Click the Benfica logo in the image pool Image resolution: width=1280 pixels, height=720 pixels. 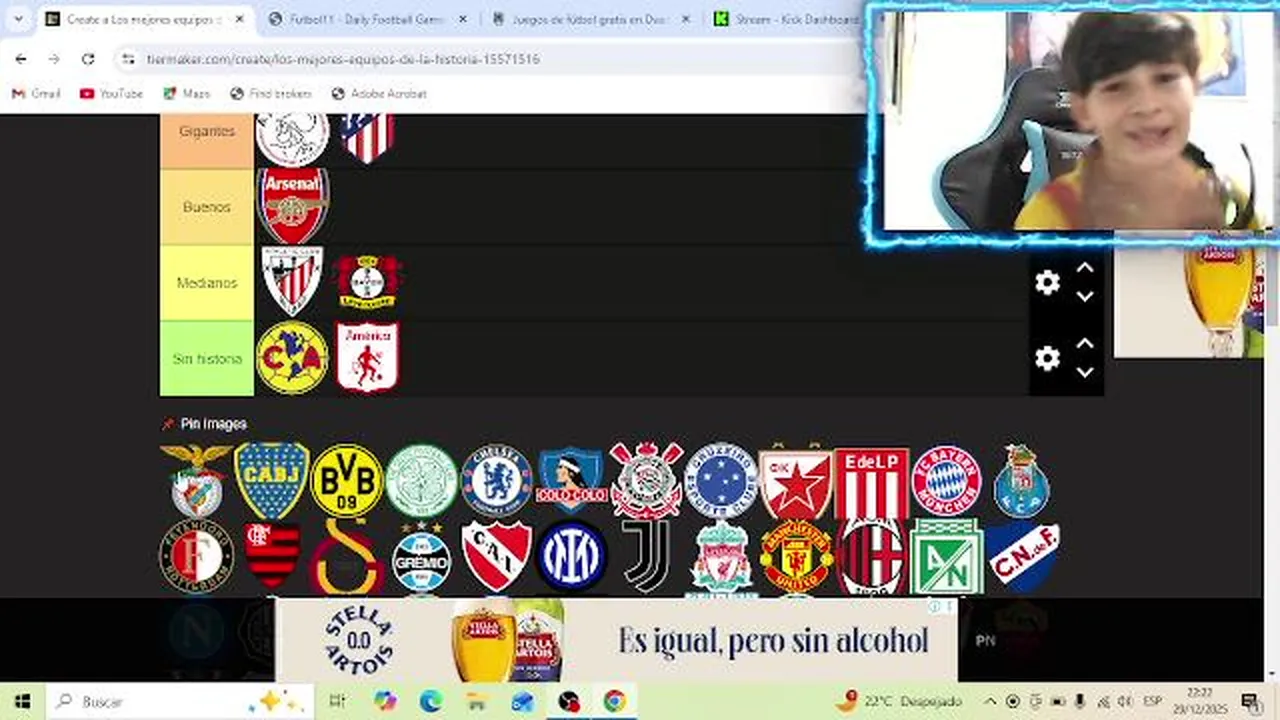click(196, 480)
